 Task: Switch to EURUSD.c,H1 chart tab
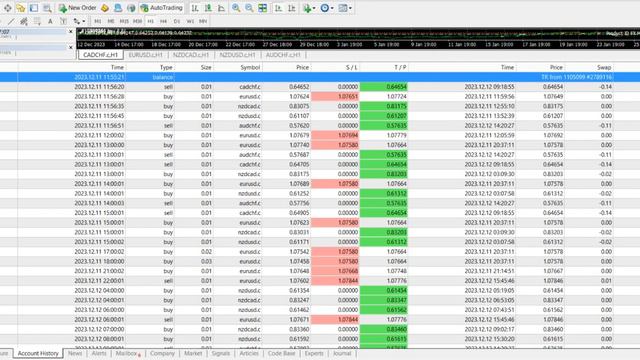pos(146,55)
